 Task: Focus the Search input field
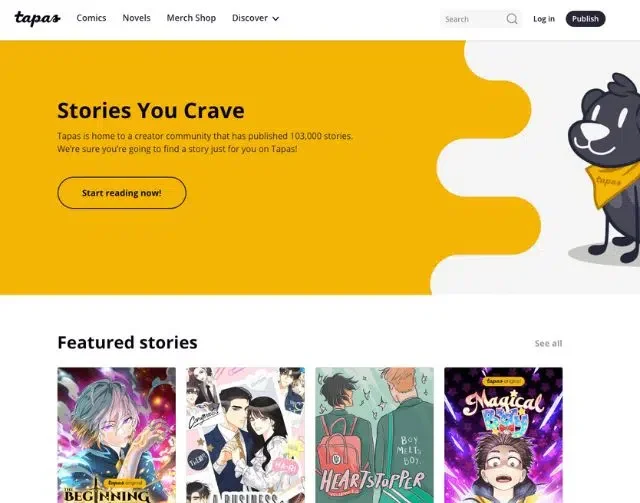tap(473, 19)
